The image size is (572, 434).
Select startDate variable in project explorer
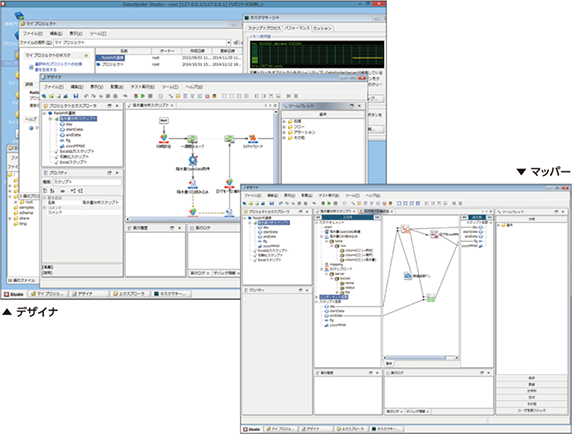[x=74, y=129]
